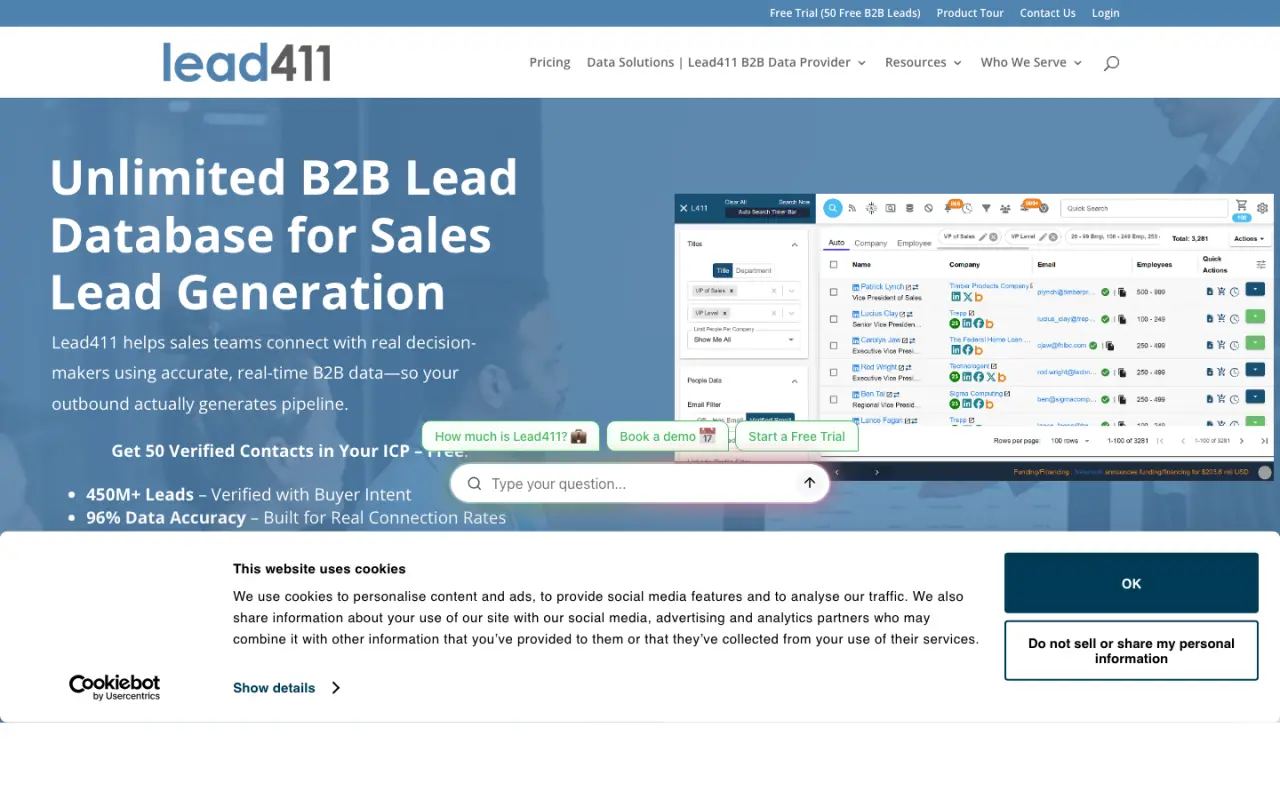Image resolution: width=1280 pixels, height=800 pixels.
Task: Click document icon in Rod Wright row
Action: click(1209, 372)
